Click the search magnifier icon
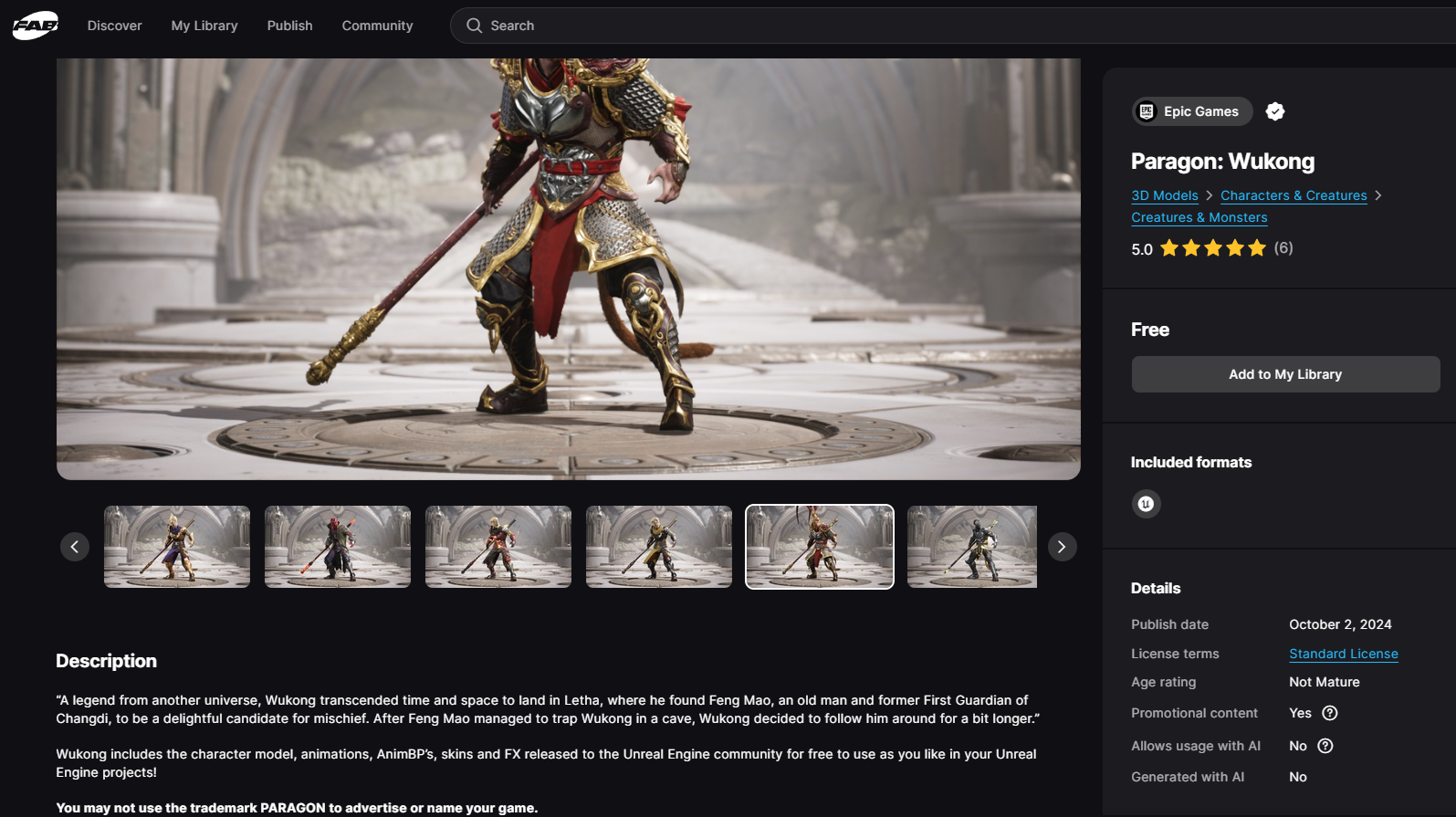This screenshot has width=1456, height=817. point(474,26)
